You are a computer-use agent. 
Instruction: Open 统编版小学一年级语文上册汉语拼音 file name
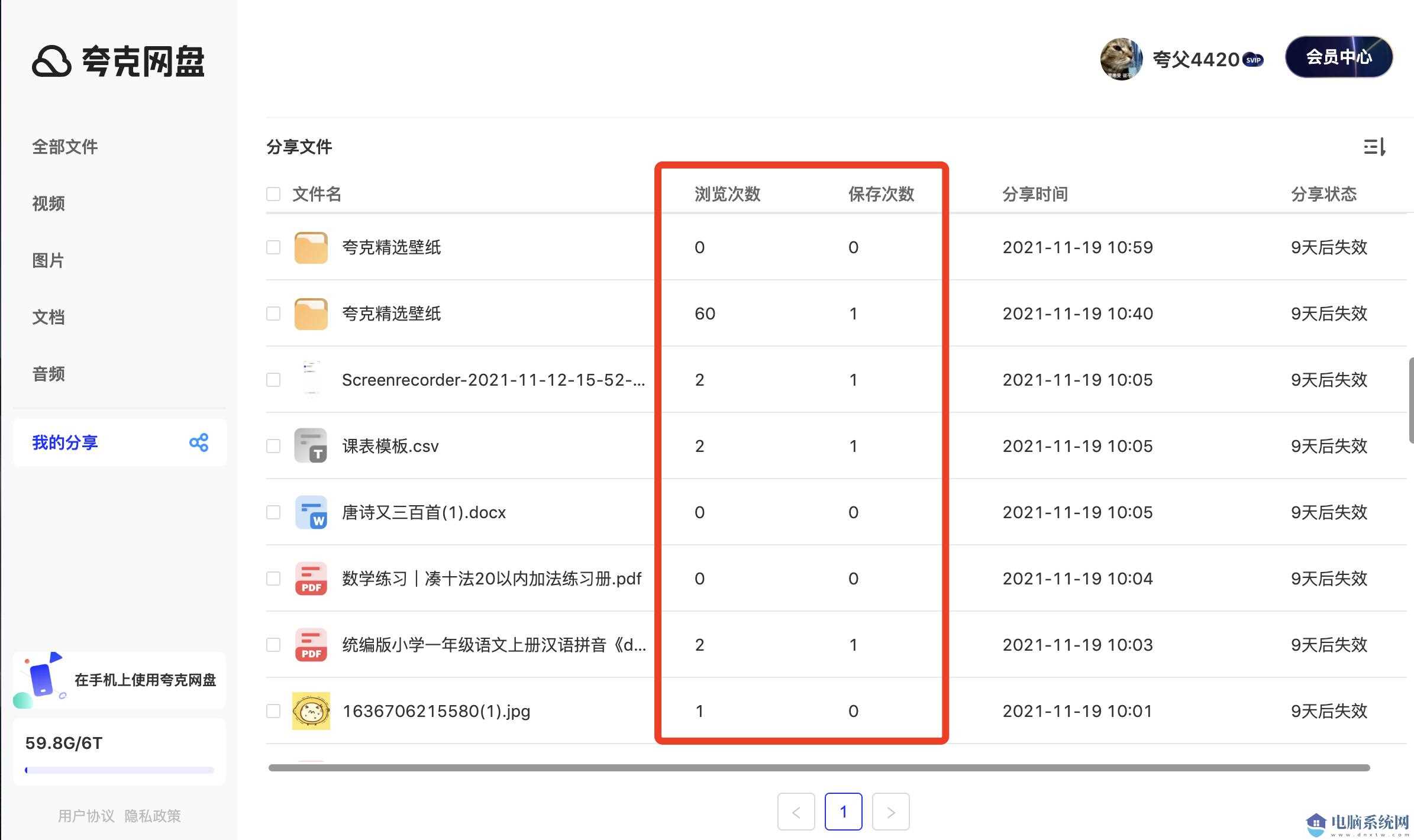(494, 645)
